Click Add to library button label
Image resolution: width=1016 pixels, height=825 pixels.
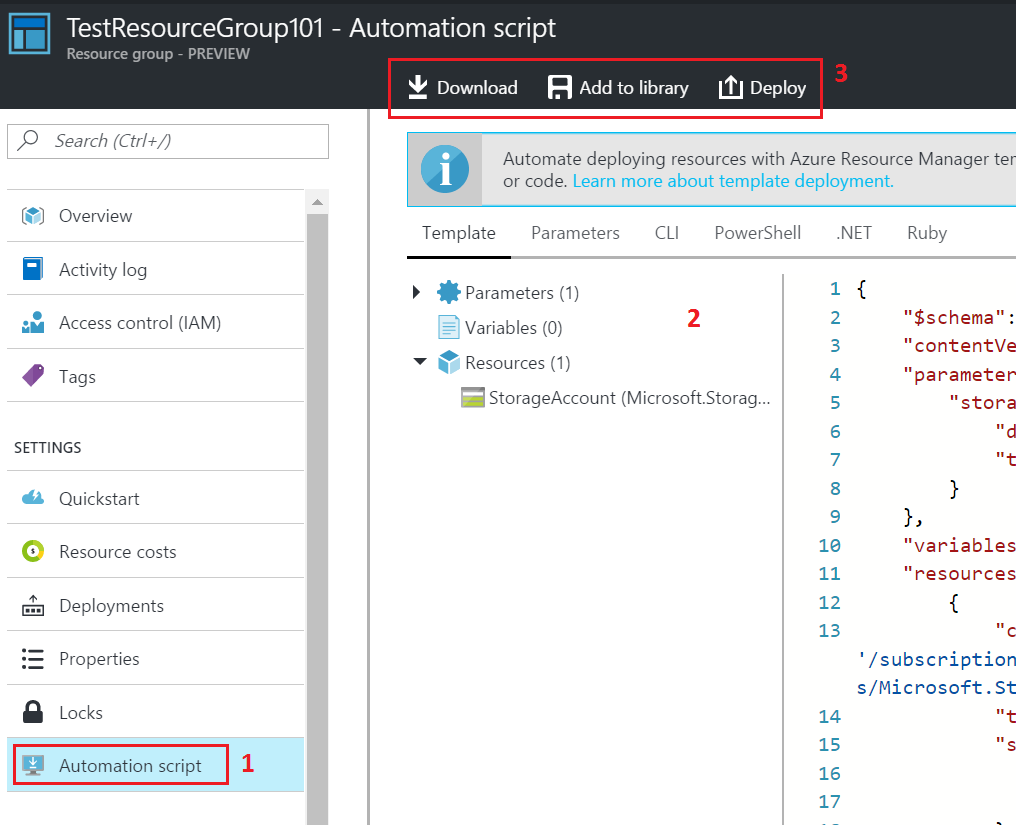tap(634, 87)
